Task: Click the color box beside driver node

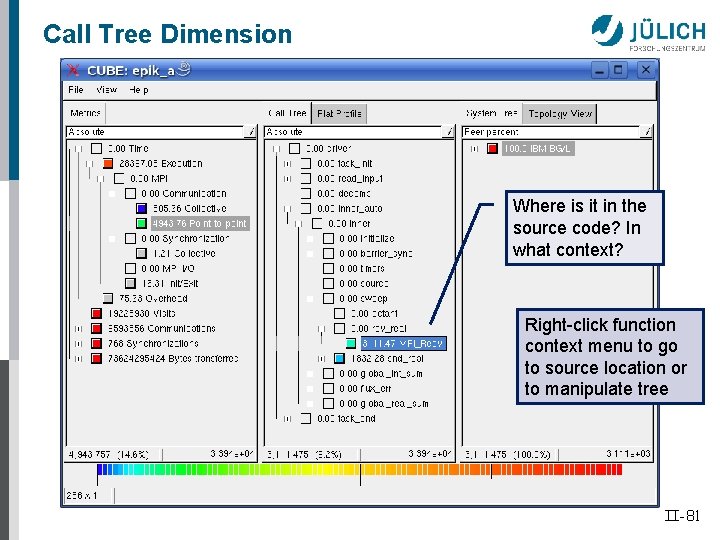Action: coord(294,148)
